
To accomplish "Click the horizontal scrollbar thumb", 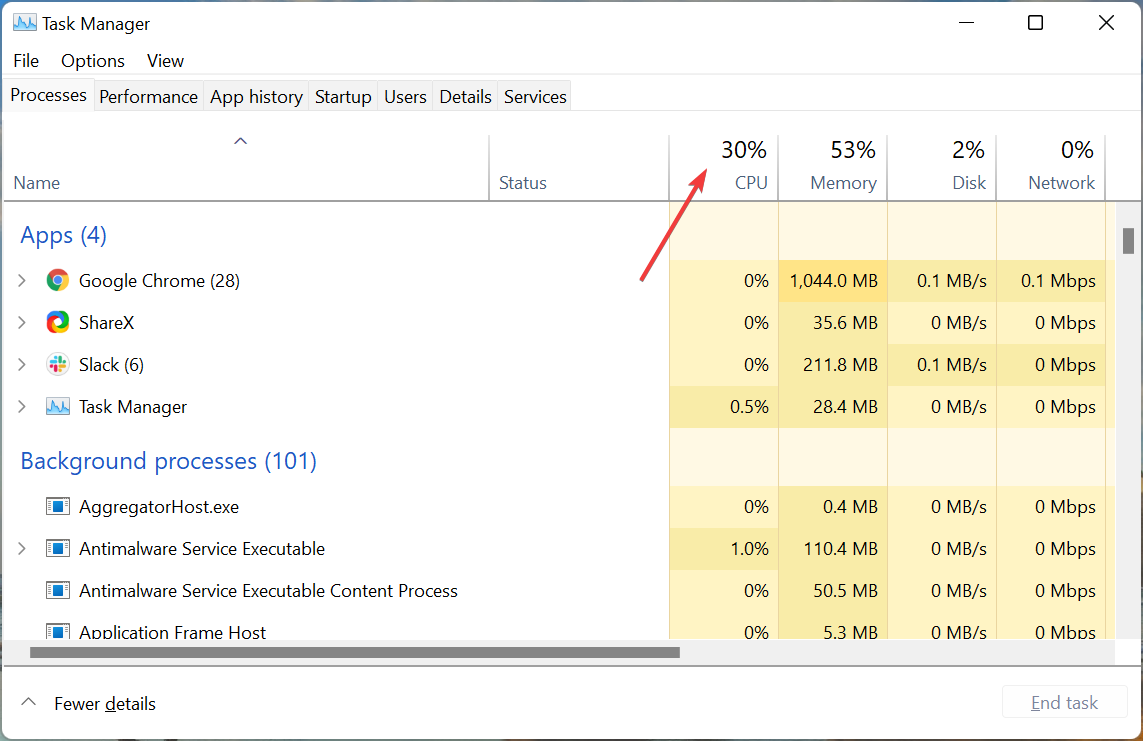I will coord(355,653).
